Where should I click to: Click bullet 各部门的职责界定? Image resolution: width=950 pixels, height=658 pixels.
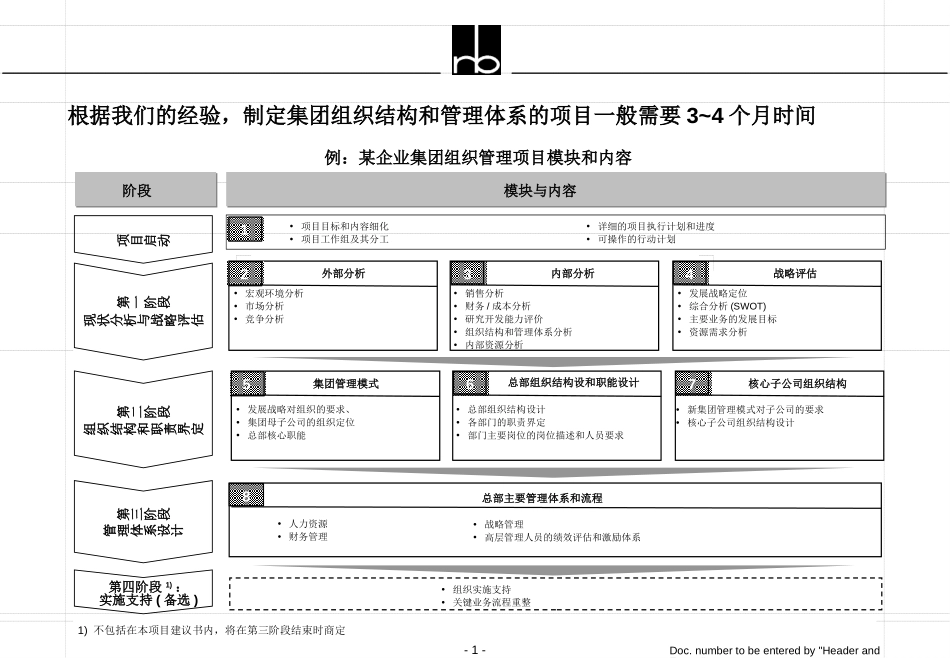(507, 422)
